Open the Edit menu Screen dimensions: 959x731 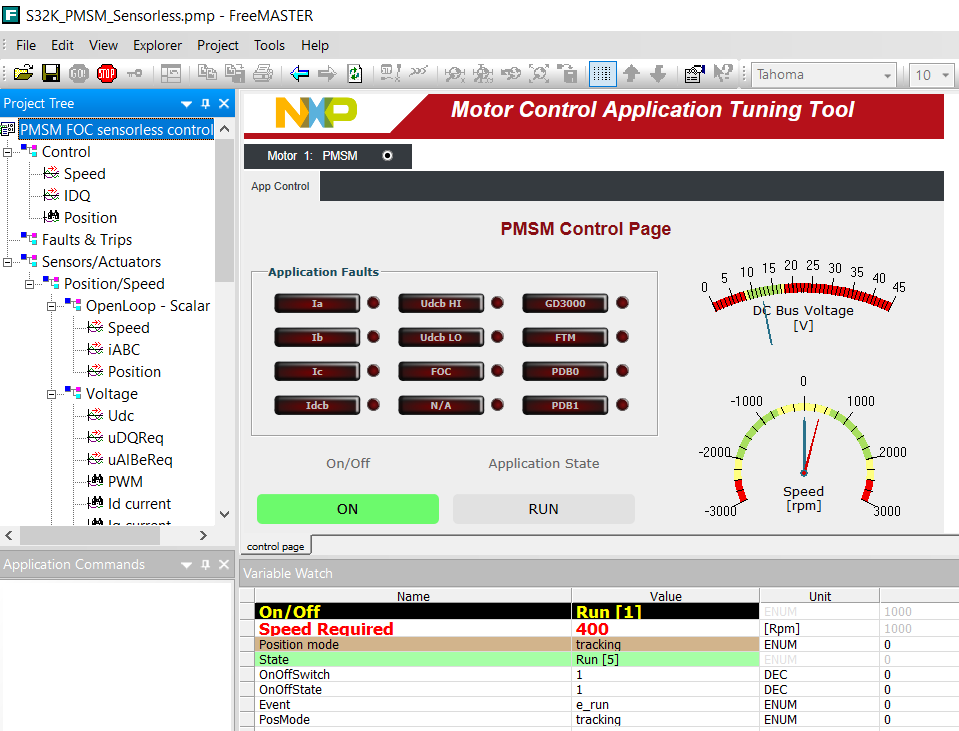[x=62, y=45]
